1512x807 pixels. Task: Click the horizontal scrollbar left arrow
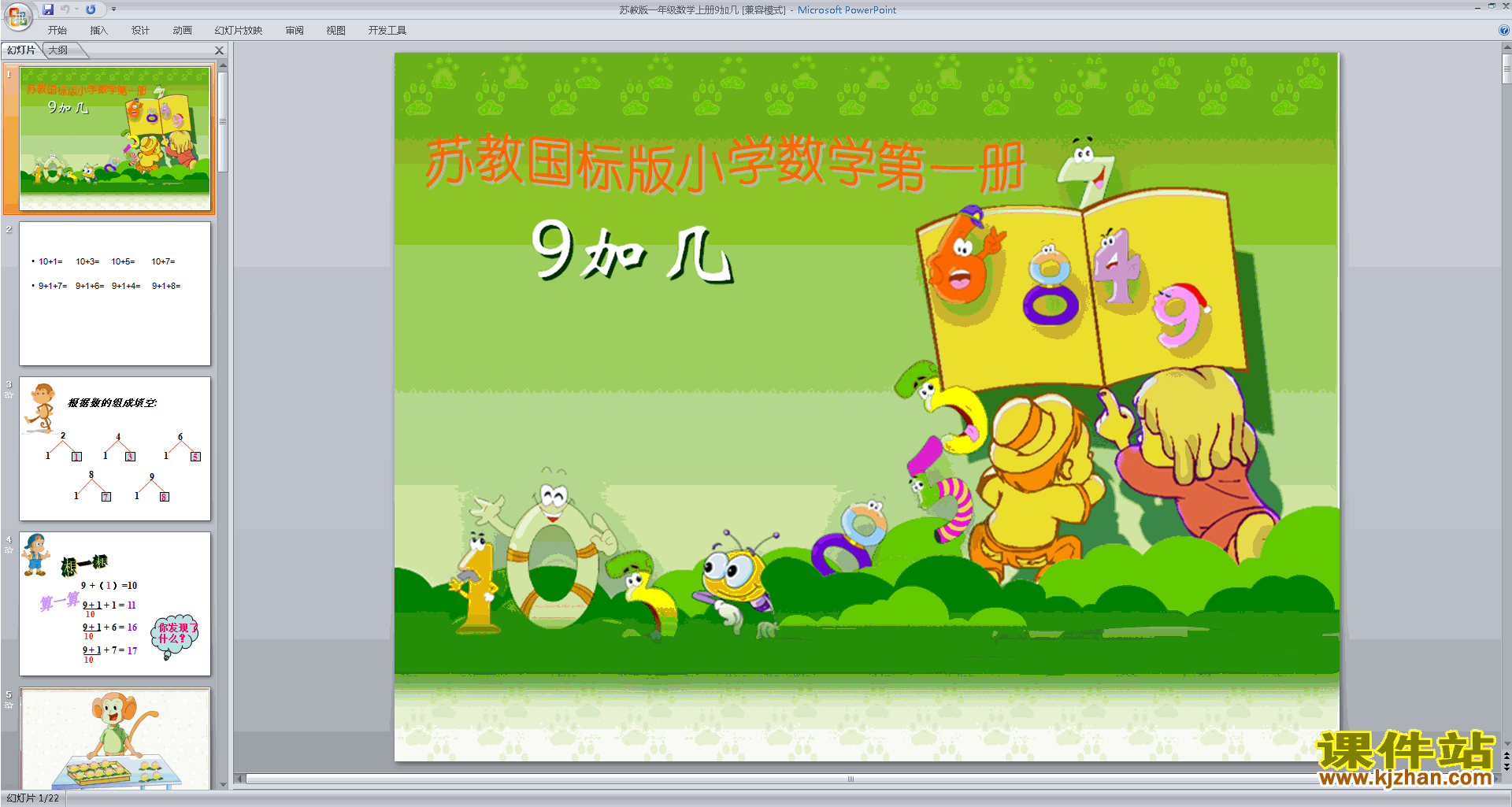coord(240,779)
